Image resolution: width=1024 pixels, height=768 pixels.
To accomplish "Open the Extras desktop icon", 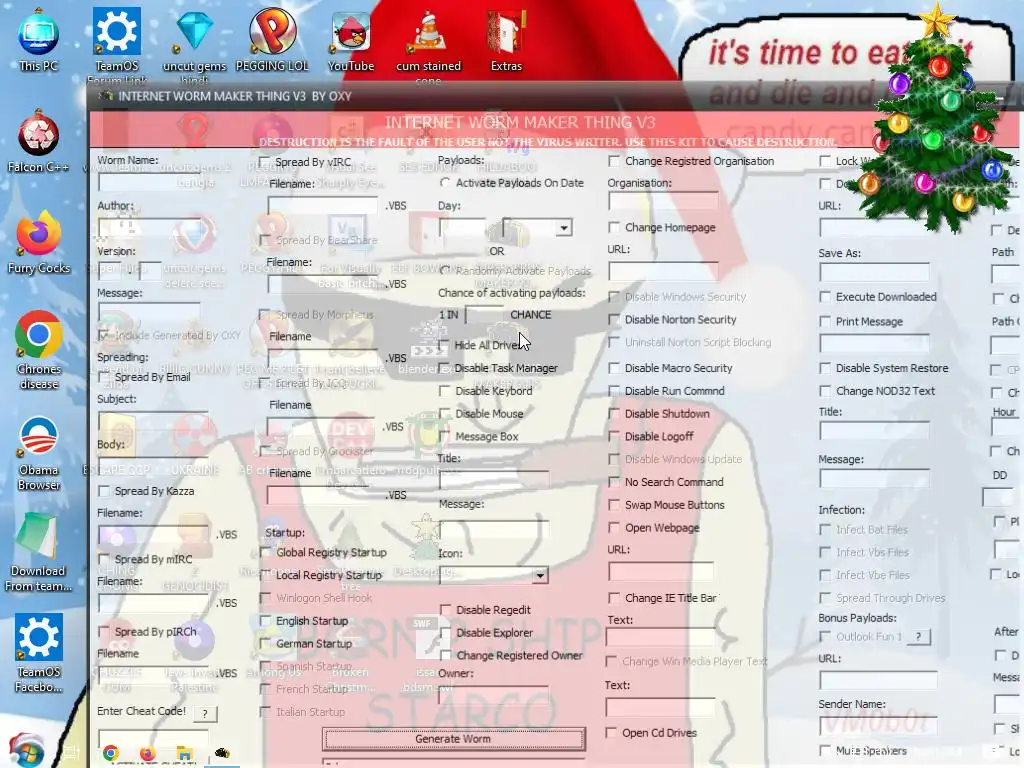I will [506, 39].
